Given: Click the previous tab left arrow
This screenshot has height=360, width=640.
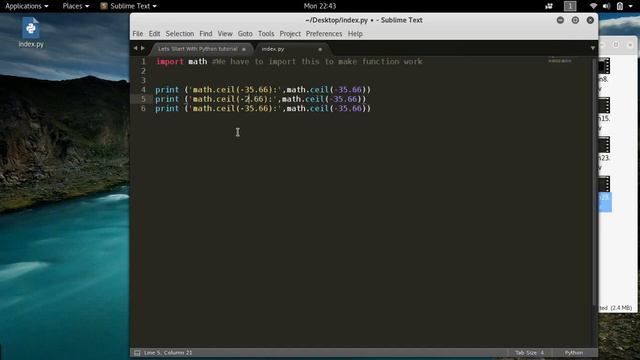Looking at the screenshot, I should 136,48.
